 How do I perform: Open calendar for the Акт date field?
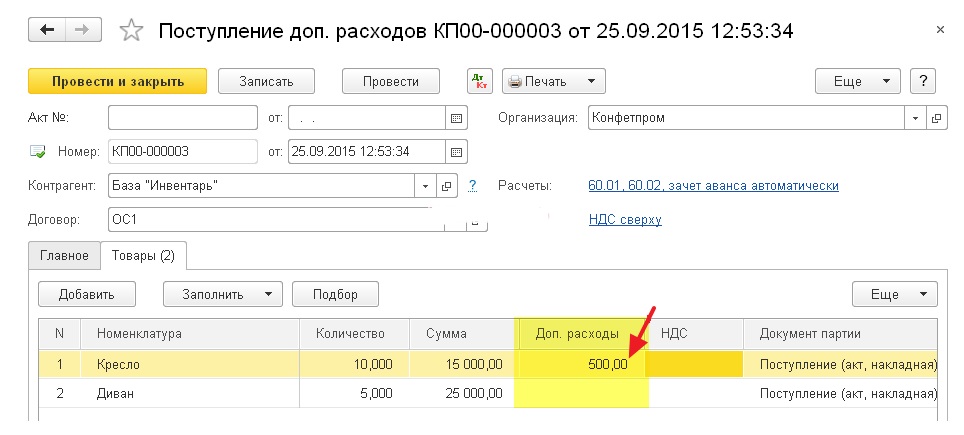pyautogui.click(x=456, y=118)
